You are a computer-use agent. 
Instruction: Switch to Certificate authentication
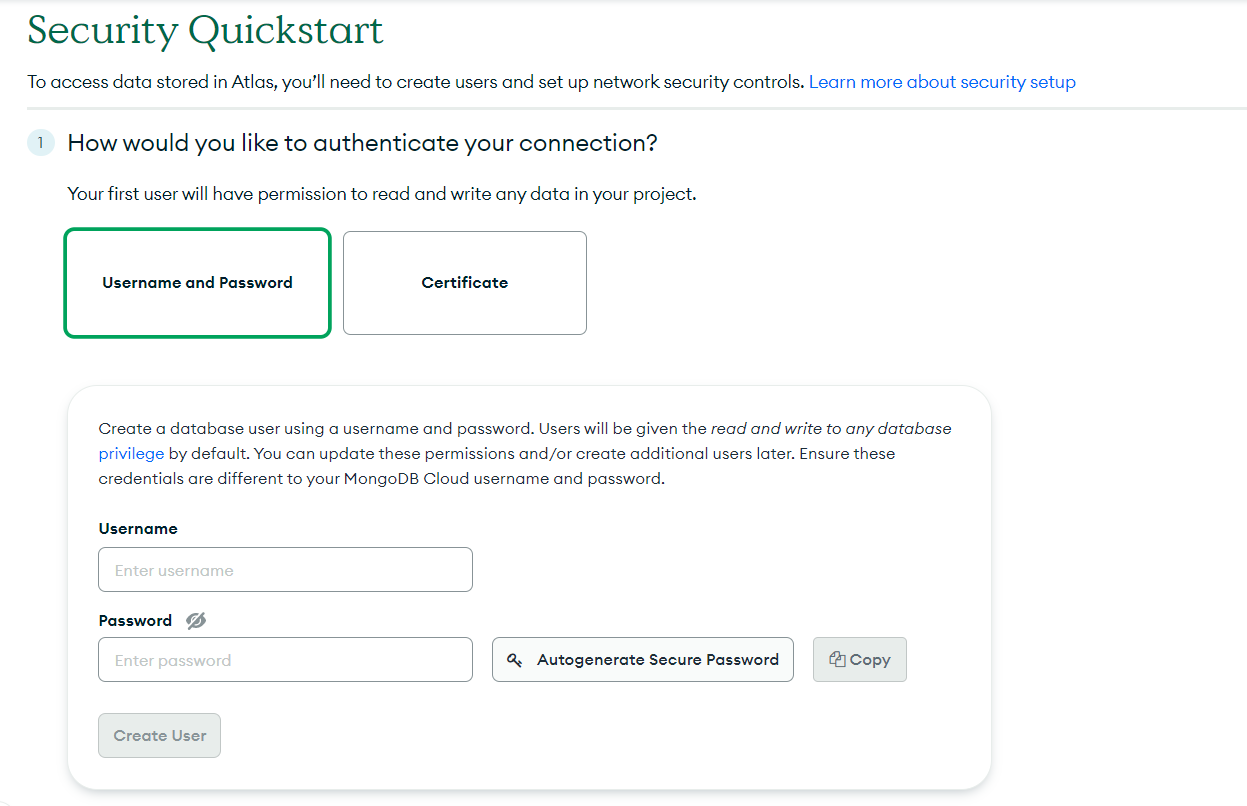click(464, 283)
